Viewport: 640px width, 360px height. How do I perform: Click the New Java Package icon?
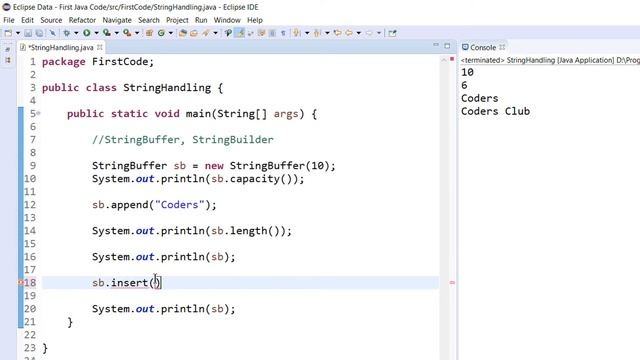(x=149, y=33)
